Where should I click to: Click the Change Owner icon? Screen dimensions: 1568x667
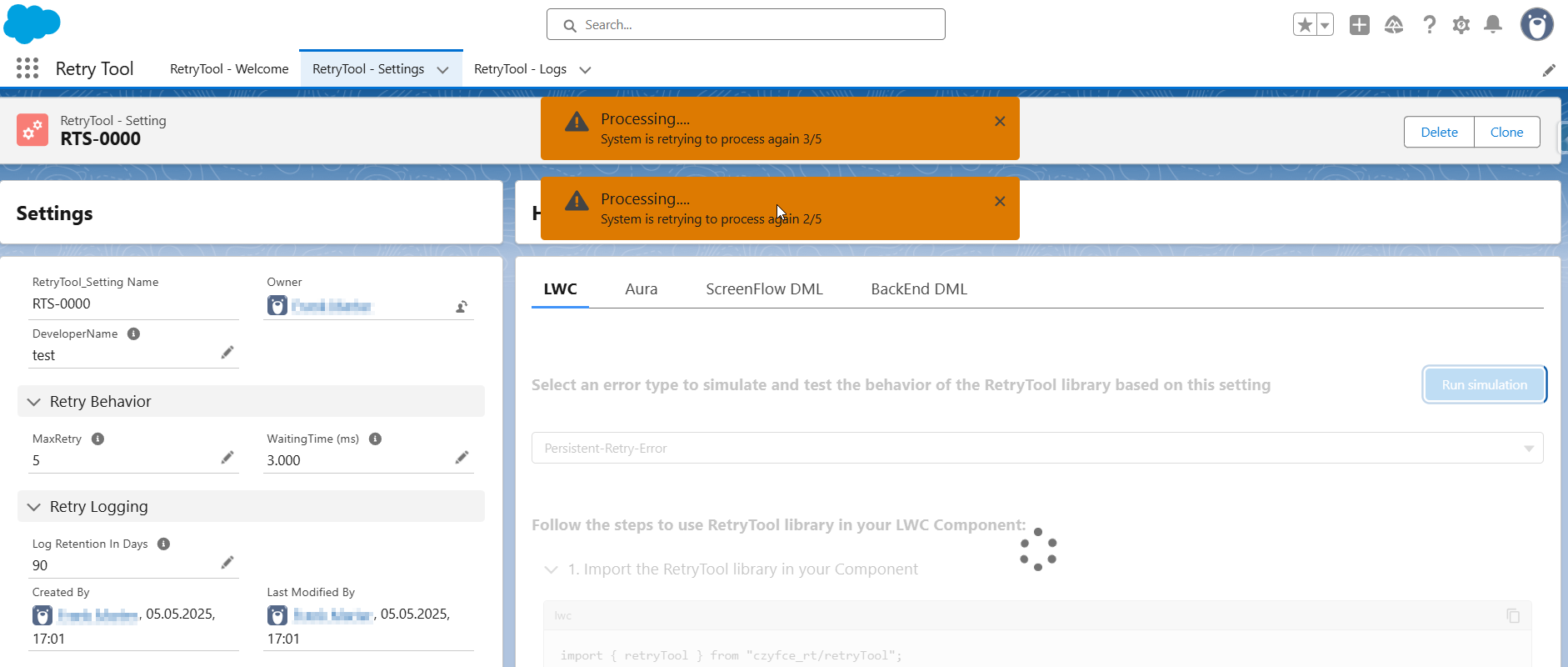point(462,307)
